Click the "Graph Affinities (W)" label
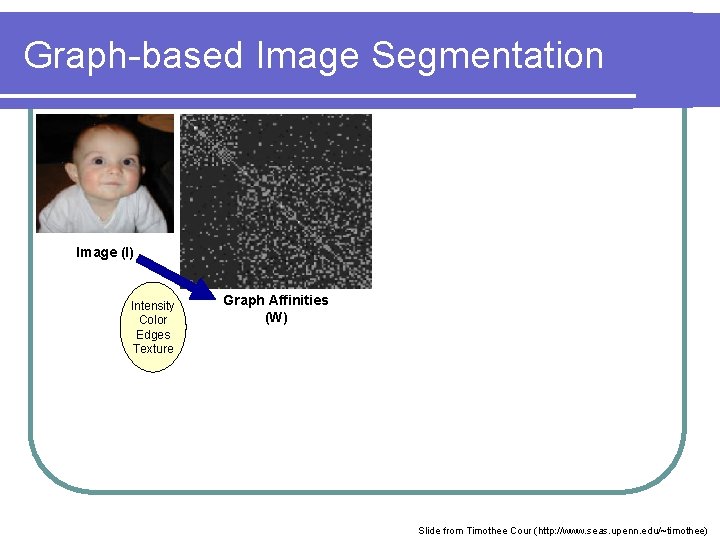Image resolution: width=720 pixels, height=540 pixels. click(276, 309)
